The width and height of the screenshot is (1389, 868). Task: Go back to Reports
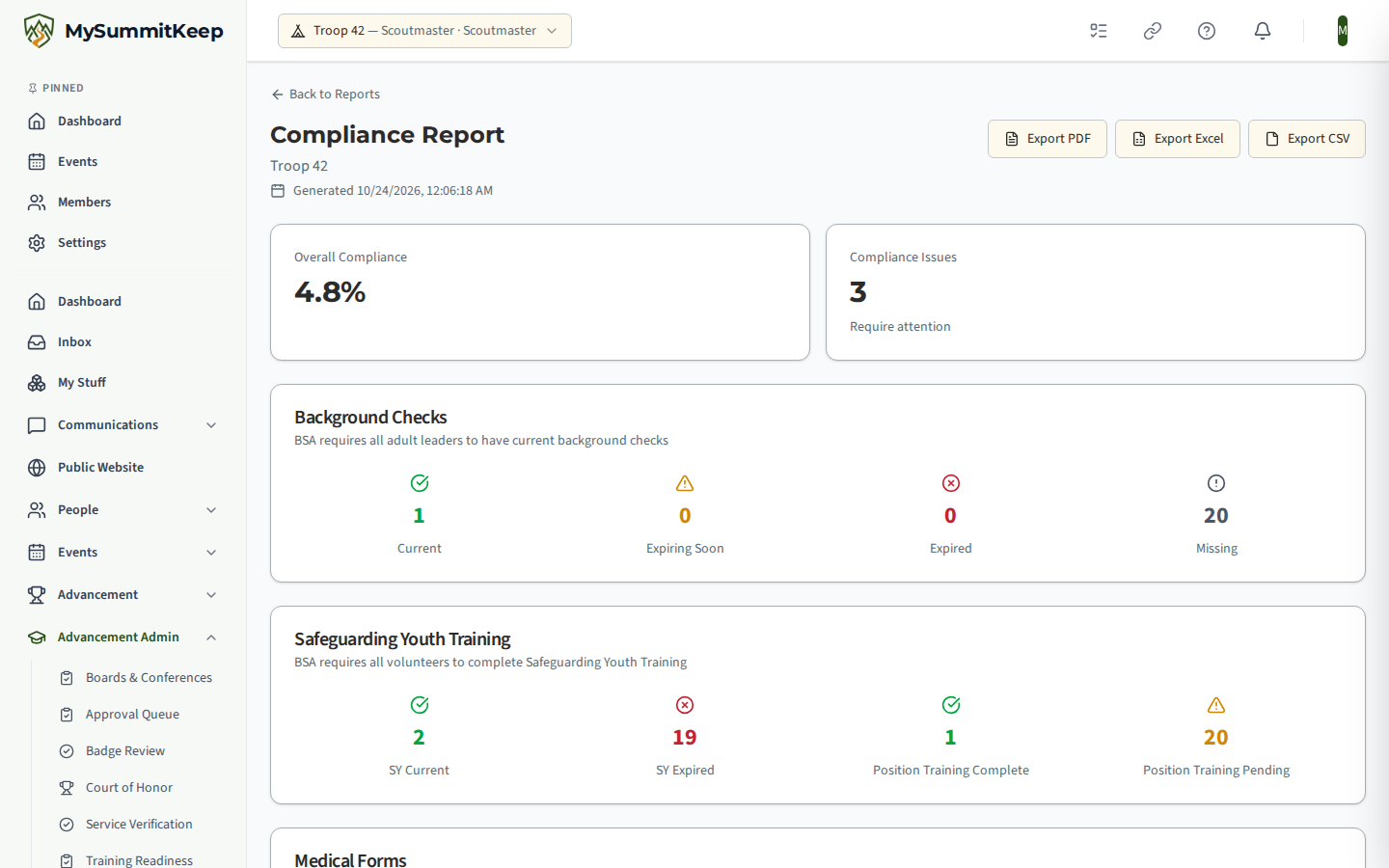click(325, 94)
